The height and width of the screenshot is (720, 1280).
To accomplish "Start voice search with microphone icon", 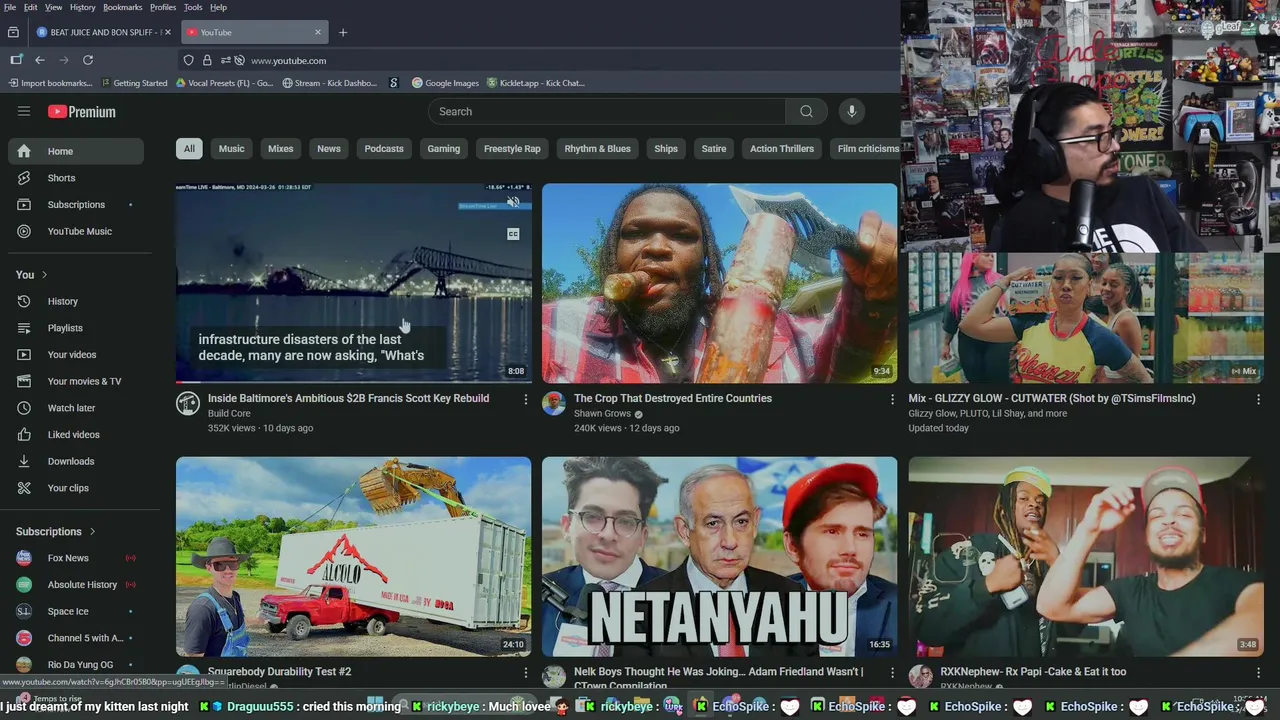I will pos(852,111).
